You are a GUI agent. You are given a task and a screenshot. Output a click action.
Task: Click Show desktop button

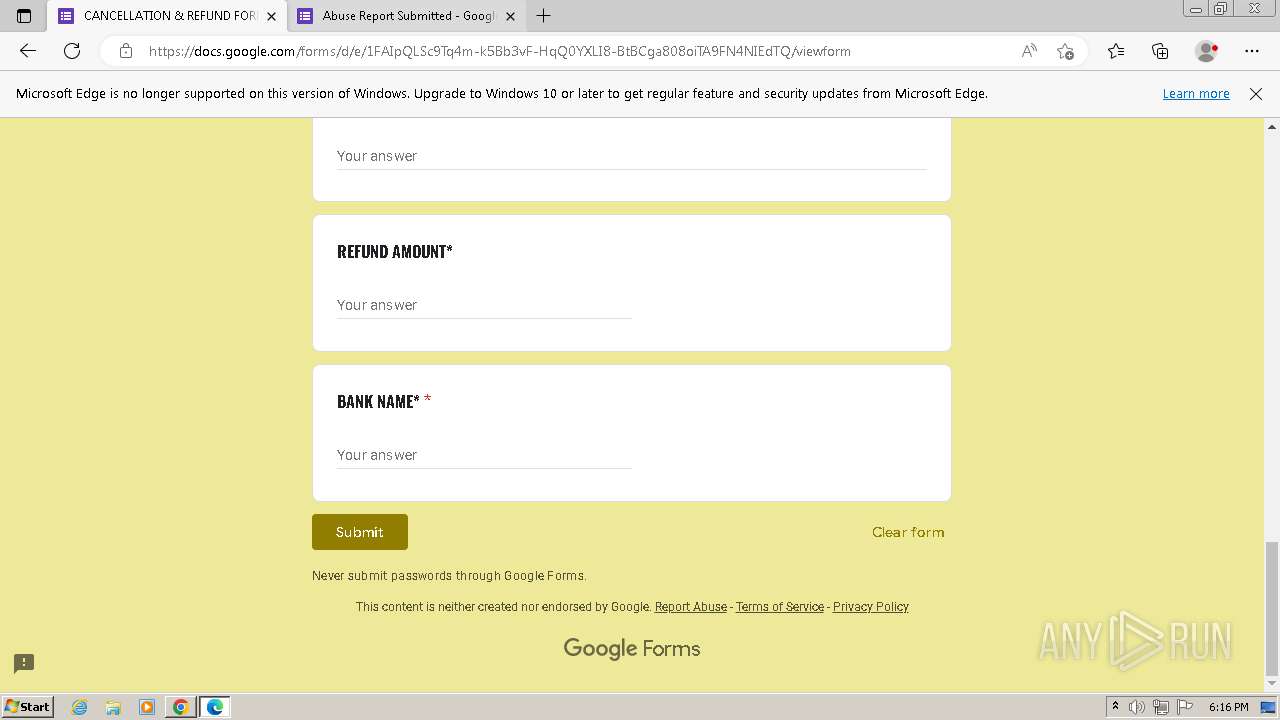[x=1268, y=707]
